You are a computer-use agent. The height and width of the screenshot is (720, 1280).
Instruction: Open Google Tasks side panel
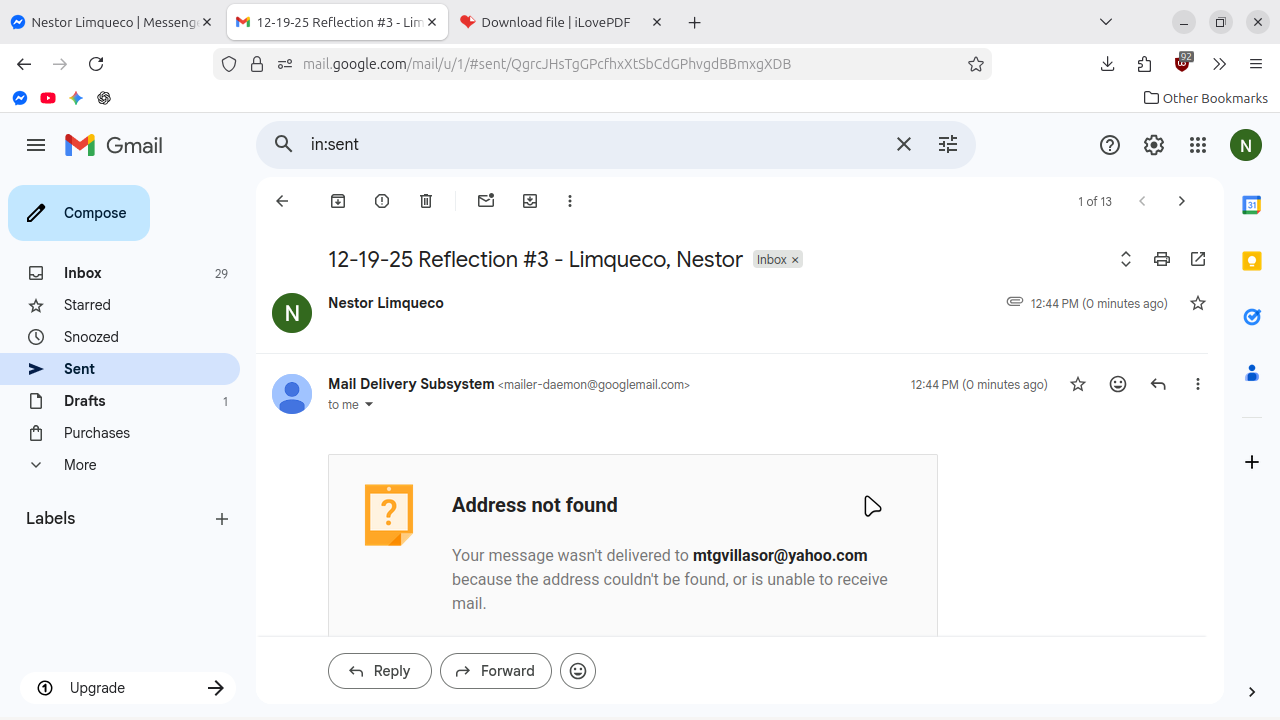point(1251,317)
